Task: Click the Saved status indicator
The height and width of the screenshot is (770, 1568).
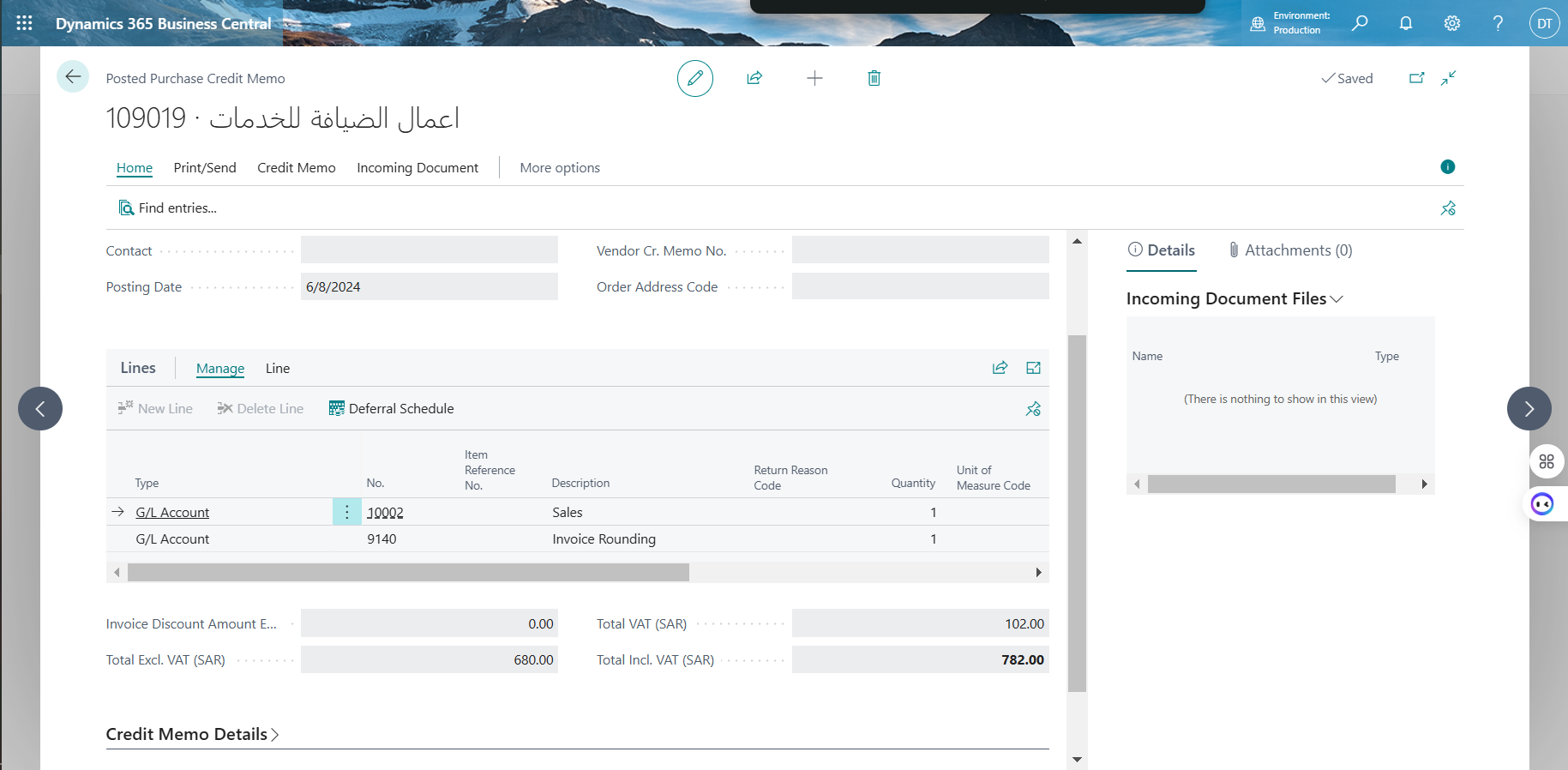Action: 1347,78
